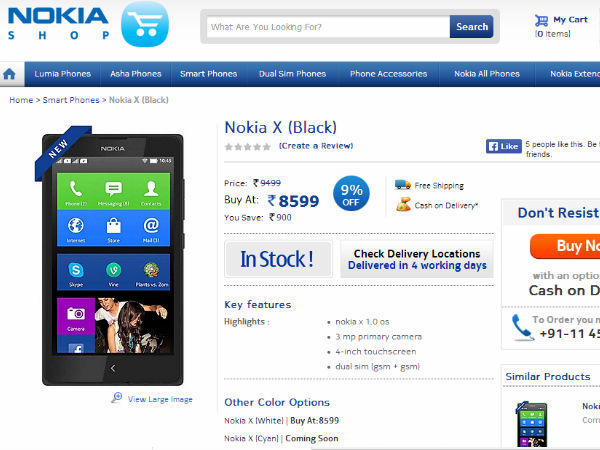Click the Search button
This screenshot has width=600, height=450.
tap(471, 26)
